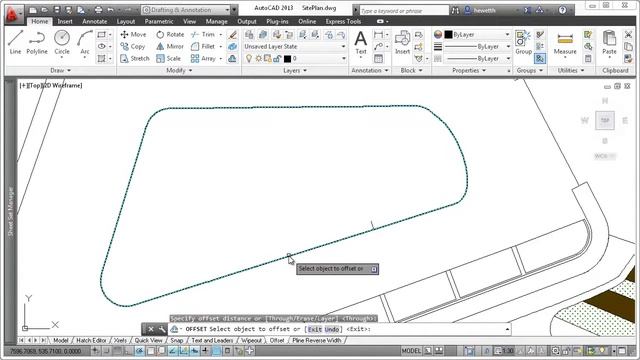Click the keyword search input field
This screenshot has width=640, height=360.
[404, 10]
